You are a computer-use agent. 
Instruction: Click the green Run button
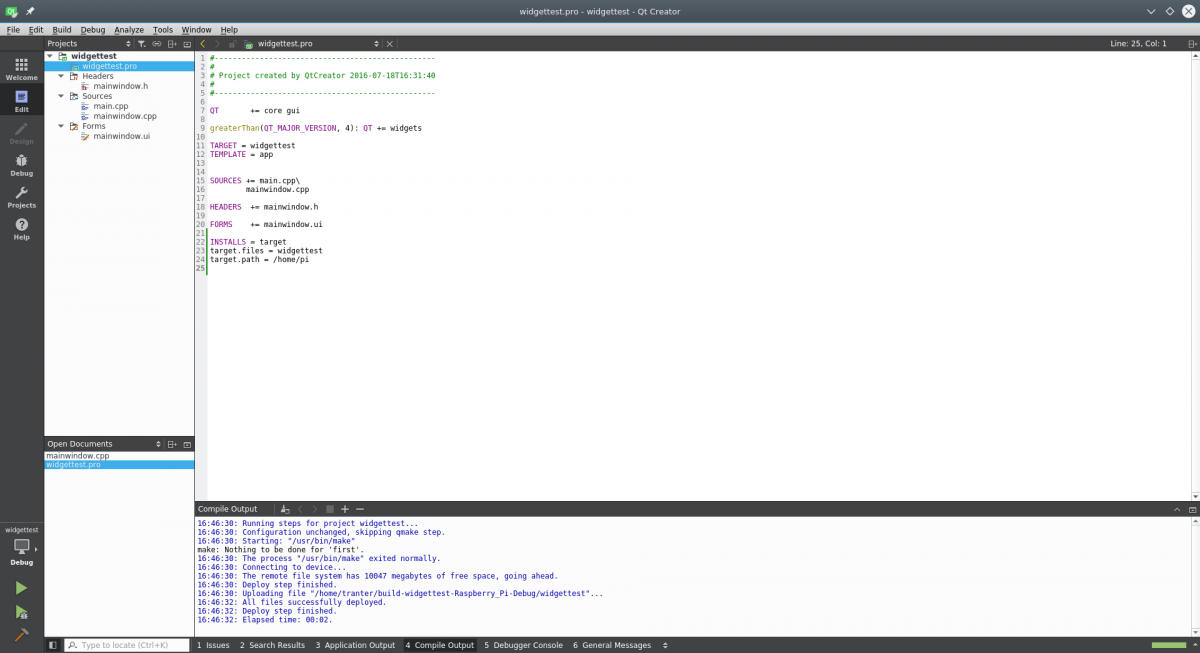coord(21,588)
